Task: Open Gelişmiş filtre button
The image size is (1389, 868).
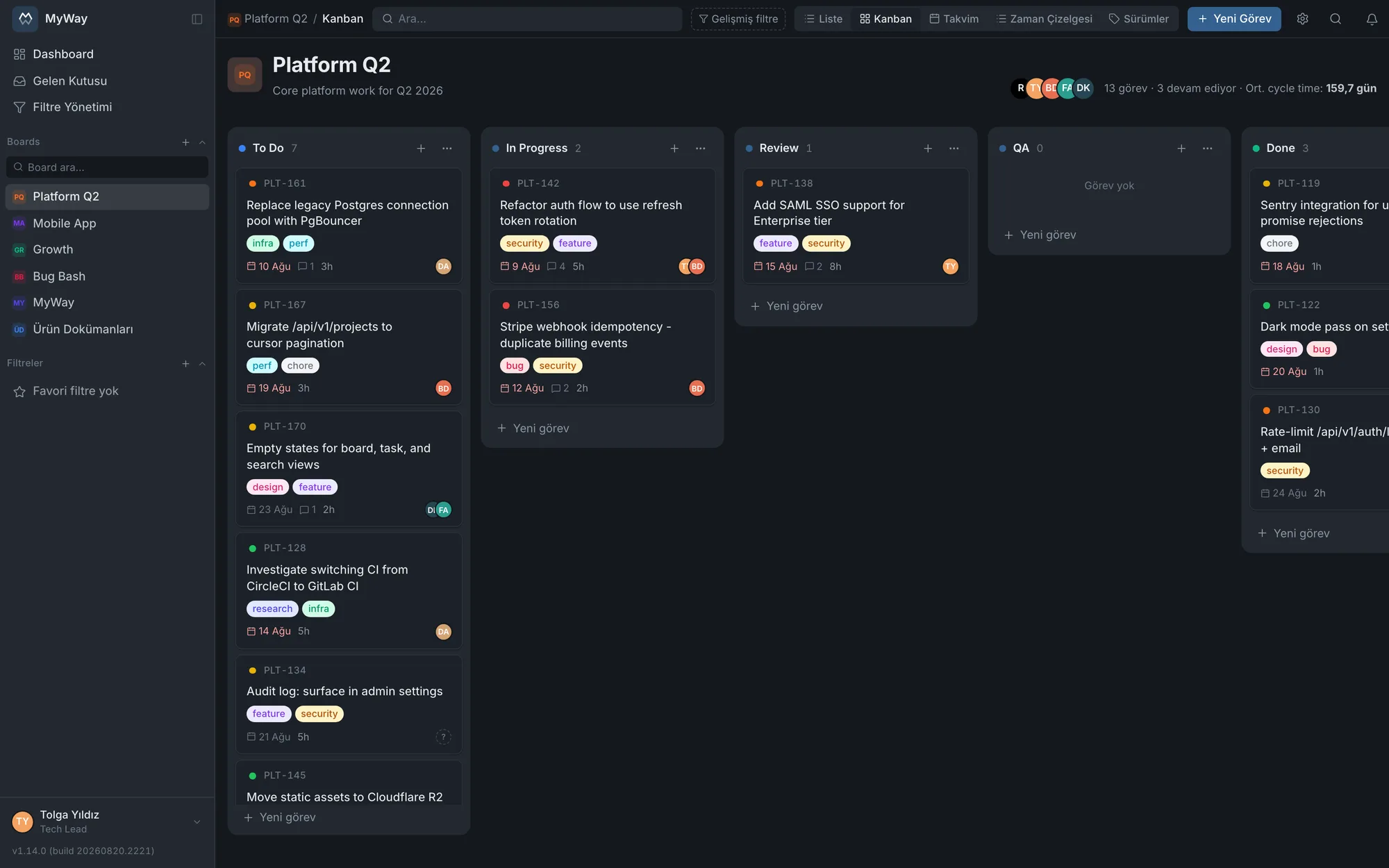Action: click(738, 19)
